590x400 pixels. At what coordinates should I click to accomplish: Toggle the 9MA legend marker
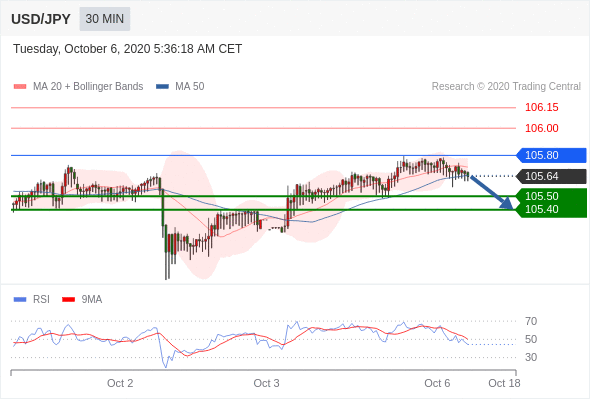pos(68,300)
